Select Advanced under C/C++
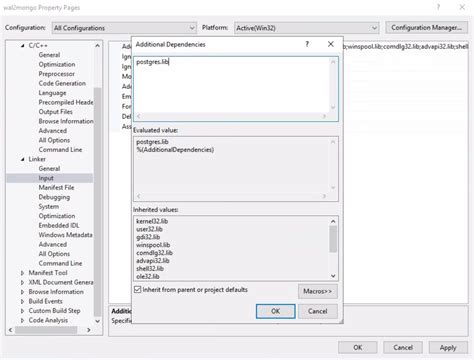The image size is (474, 360). (x=53, y=130)
